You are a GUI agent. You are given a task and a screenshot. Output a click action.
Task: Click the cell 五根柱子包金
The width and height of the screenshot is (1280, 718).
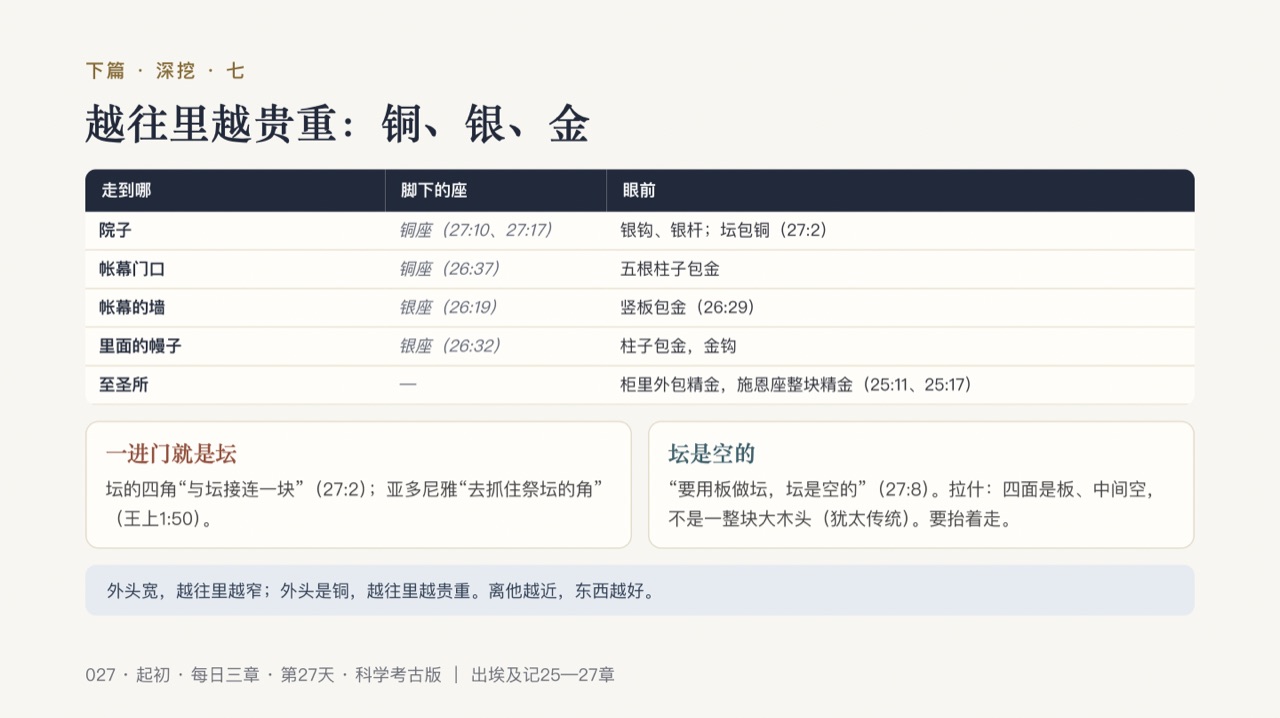[670, 269]
